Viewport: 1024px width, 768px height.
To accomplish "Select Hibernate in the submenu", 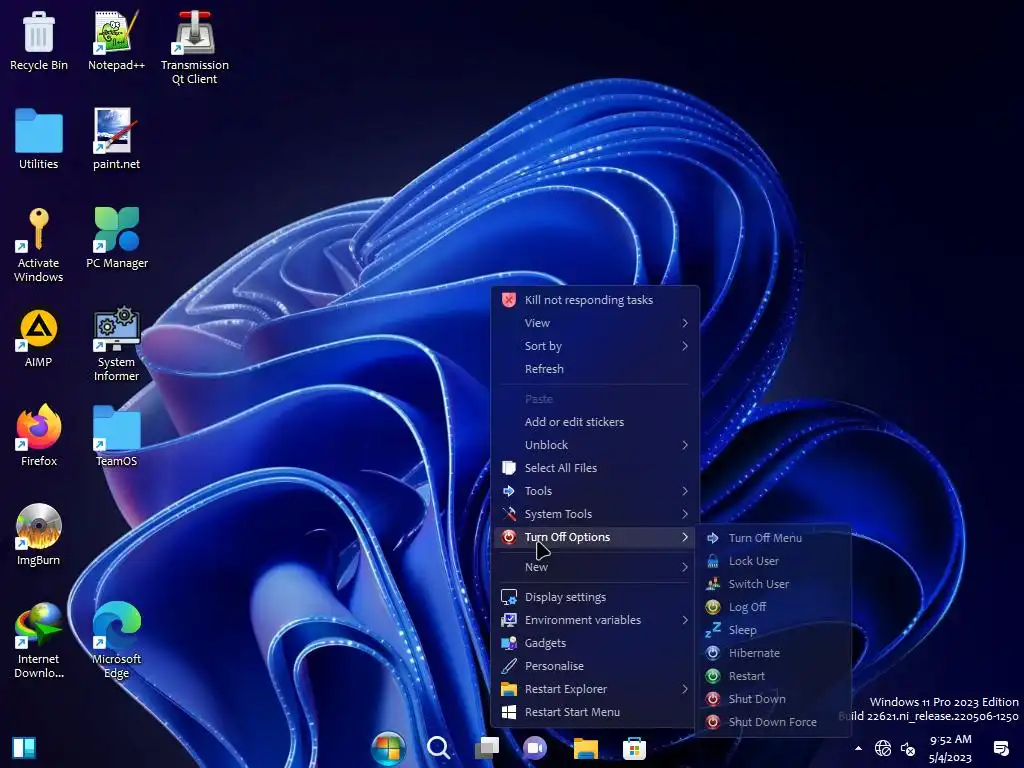I will coord(774,652).
